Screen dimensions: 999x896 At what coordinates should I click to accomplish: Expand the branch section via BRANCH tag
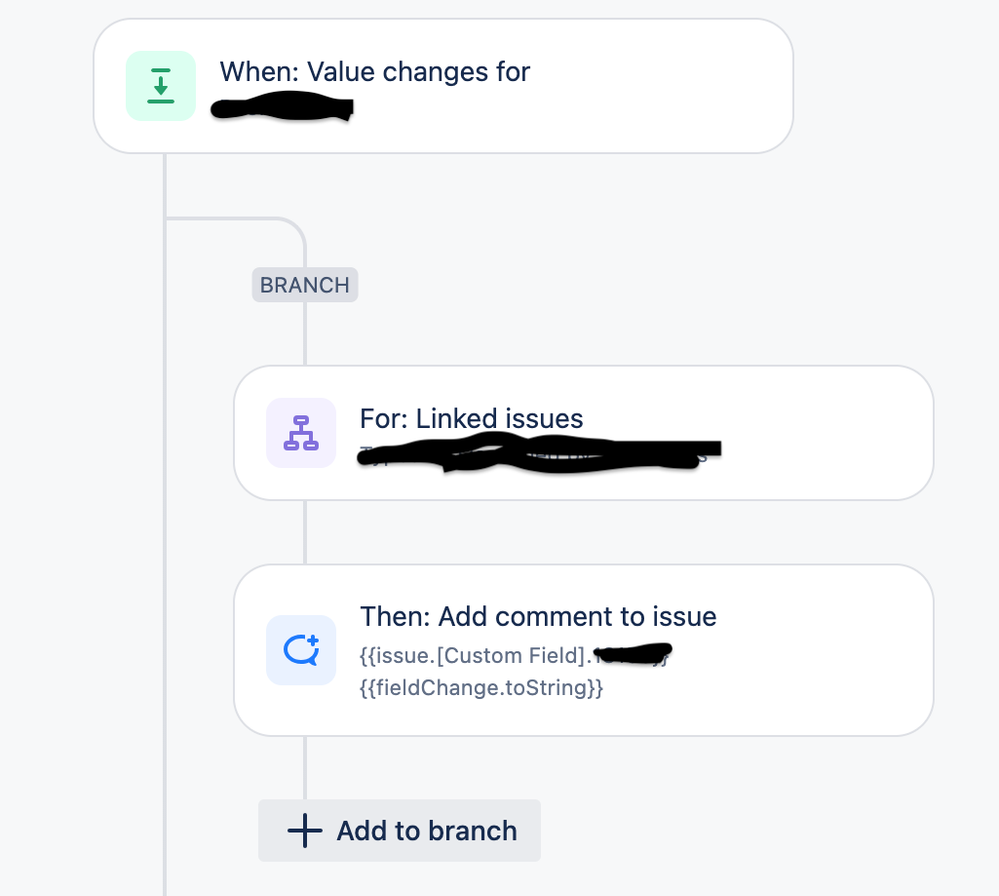(304, 285)
